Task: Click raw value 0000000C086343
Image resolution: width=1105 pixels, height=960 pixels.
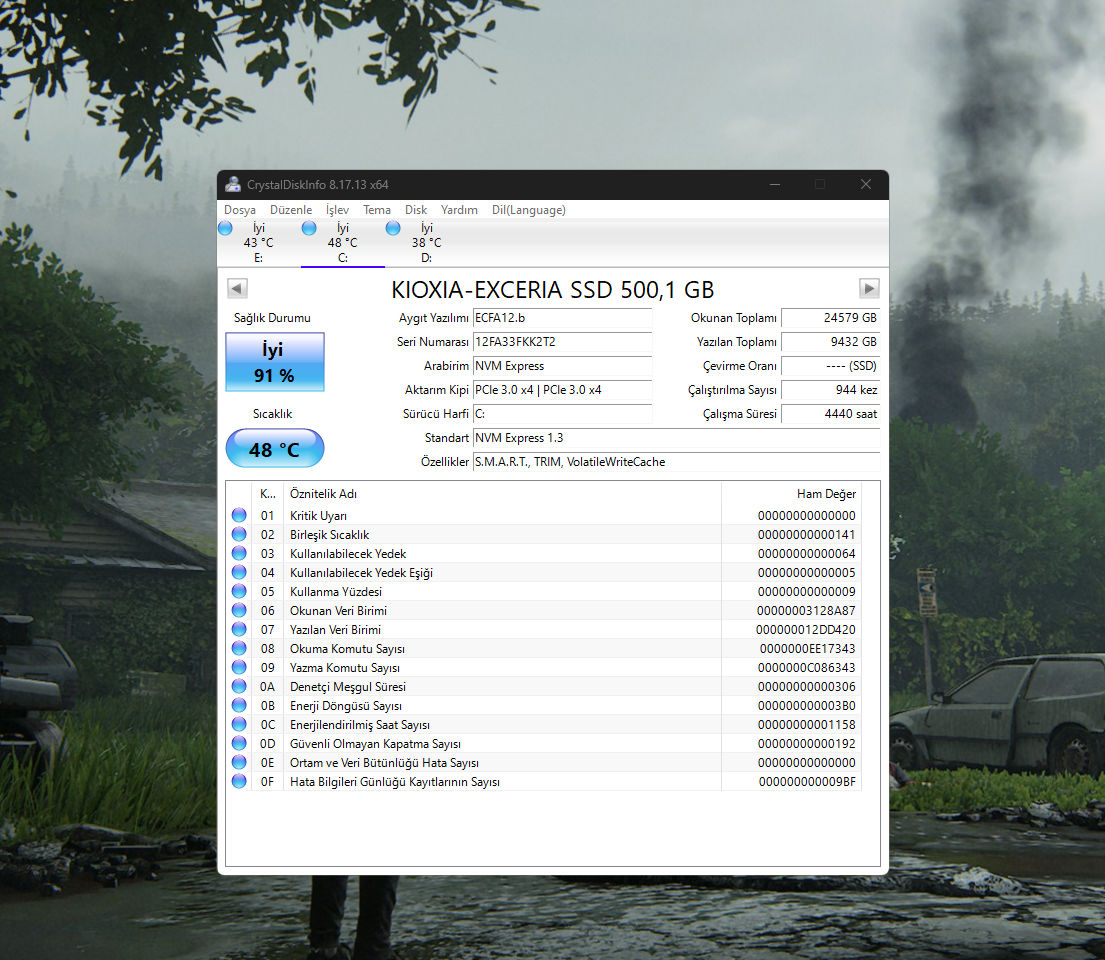Action: tap(807, 668)
